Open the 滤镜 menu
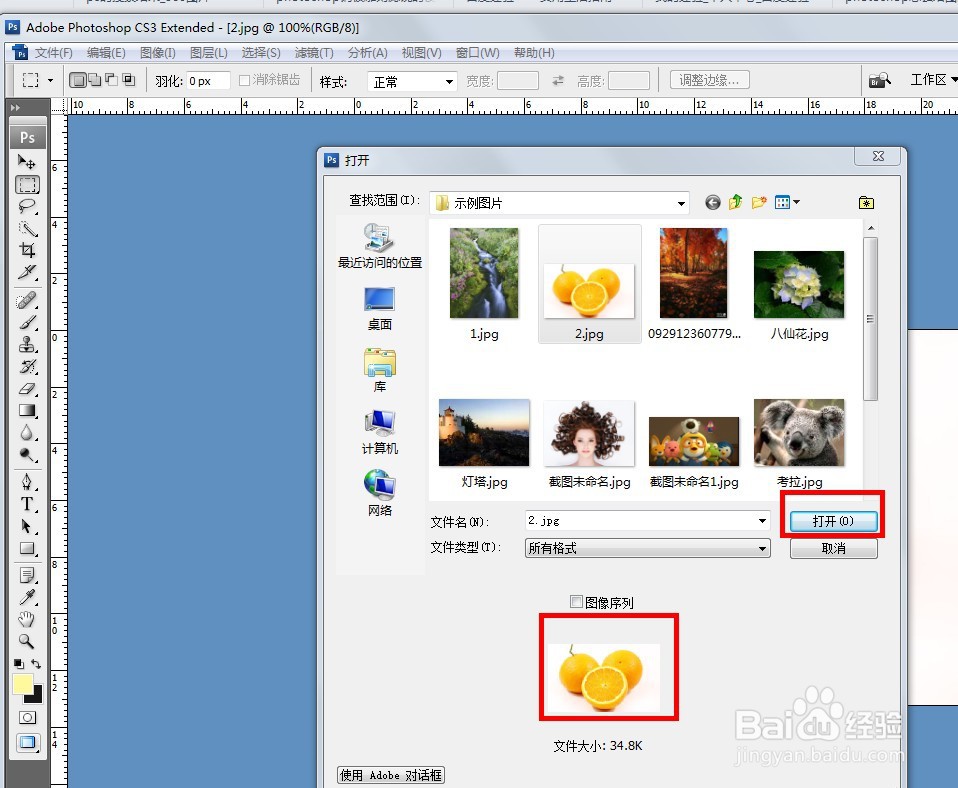 pos(314,52)
